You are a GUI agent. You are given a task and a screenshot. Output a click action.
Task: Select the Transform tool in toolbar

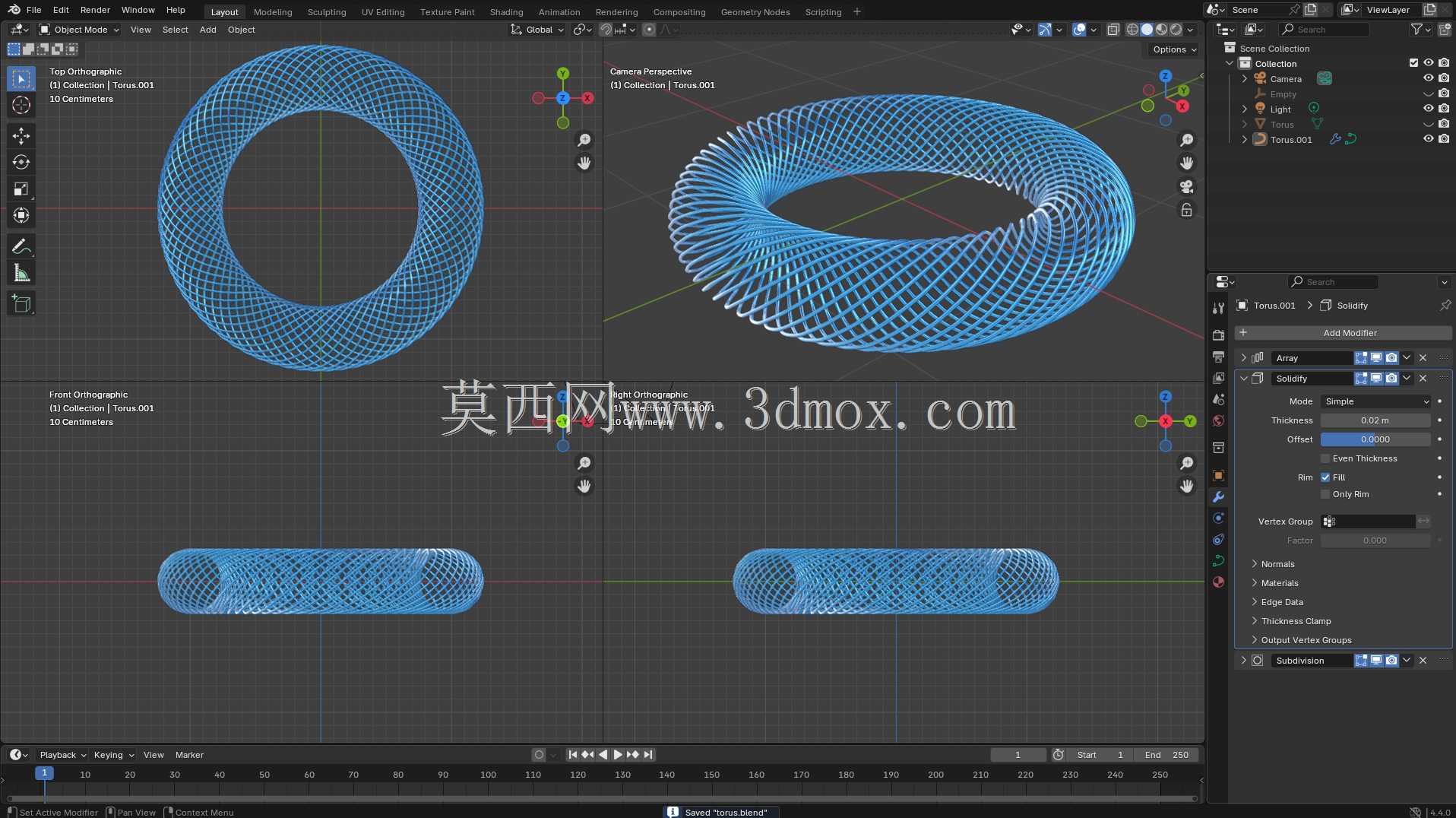tap(21, 215)
